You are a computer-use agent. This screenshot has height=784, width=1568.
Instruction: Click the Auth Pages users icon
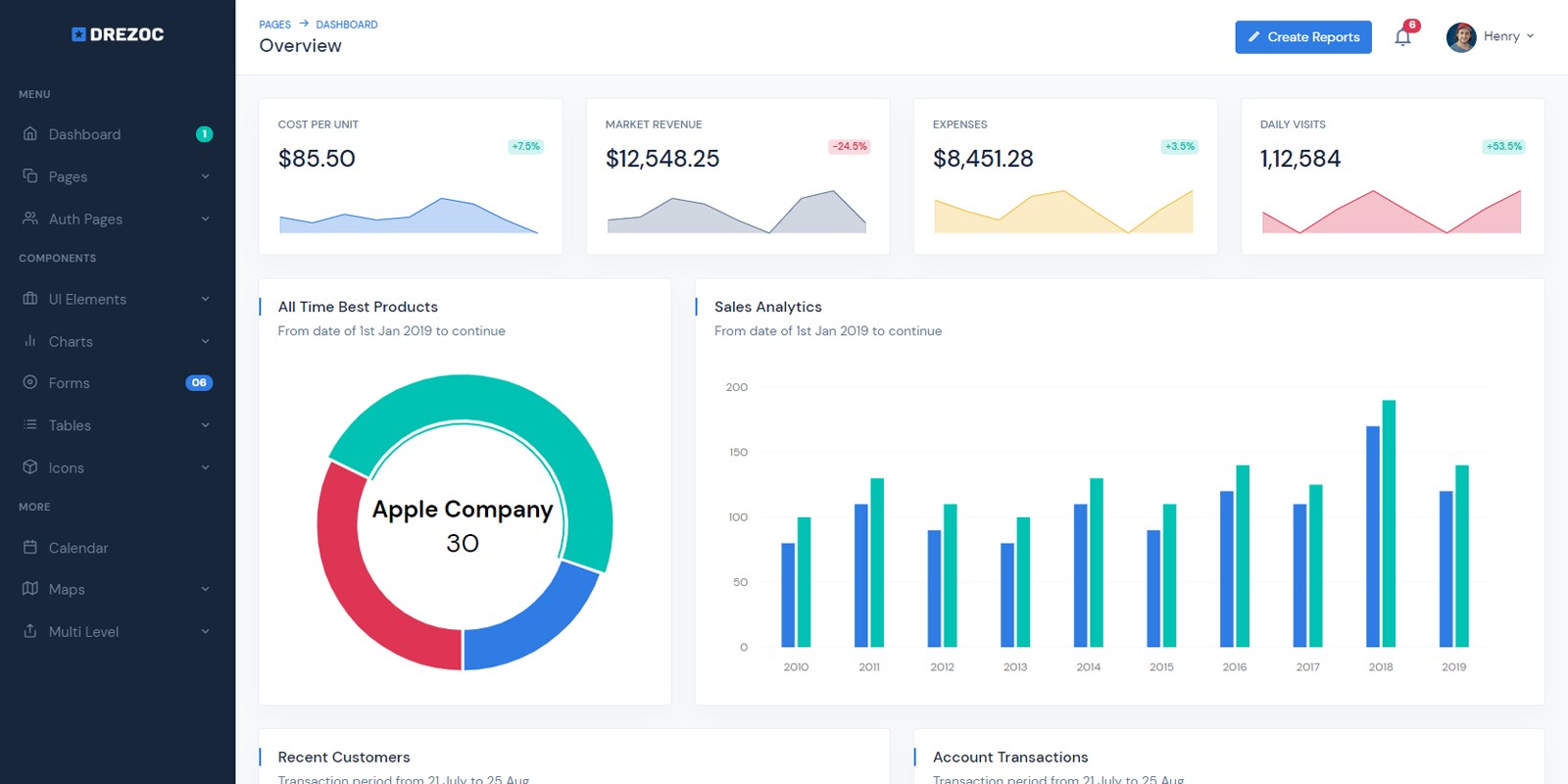(30, 218)
